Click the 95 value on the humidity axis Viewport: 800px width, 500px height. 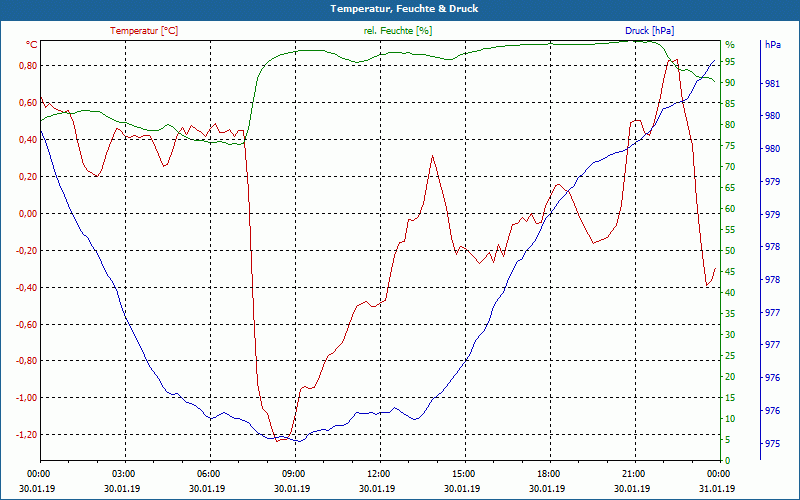click(x=730, y=62)
